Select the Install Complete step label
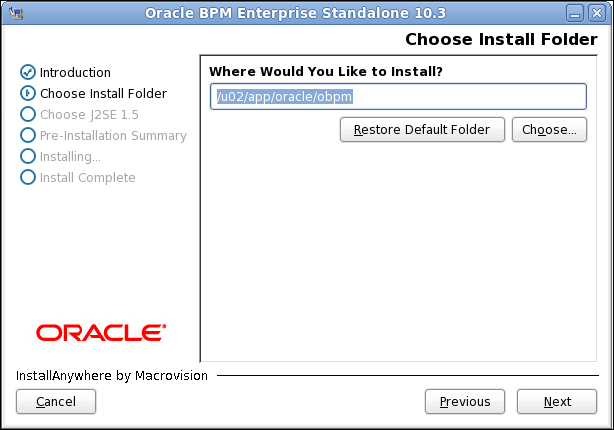 87,177
